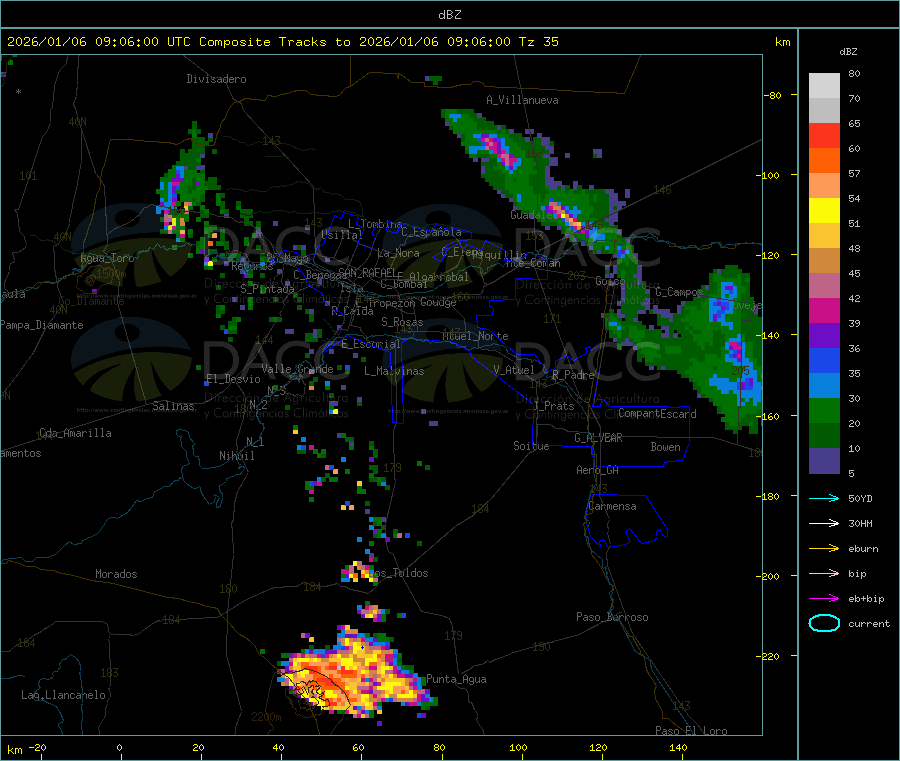The width and height of the screenshot is (900, 761).
Task: Select the mauve 42-45 dBZ legend swatch
Action: coord(824,286)
